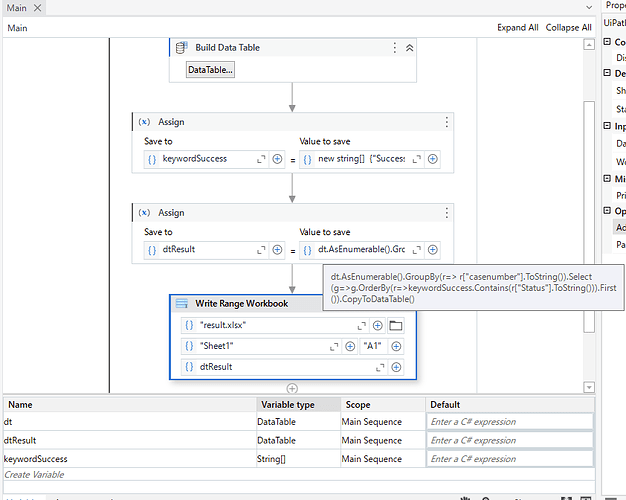The height and width of the screenshot is (500, 626).
Task: Click Variable type column header
Action: pyautogui.click(x=299, y=405)
